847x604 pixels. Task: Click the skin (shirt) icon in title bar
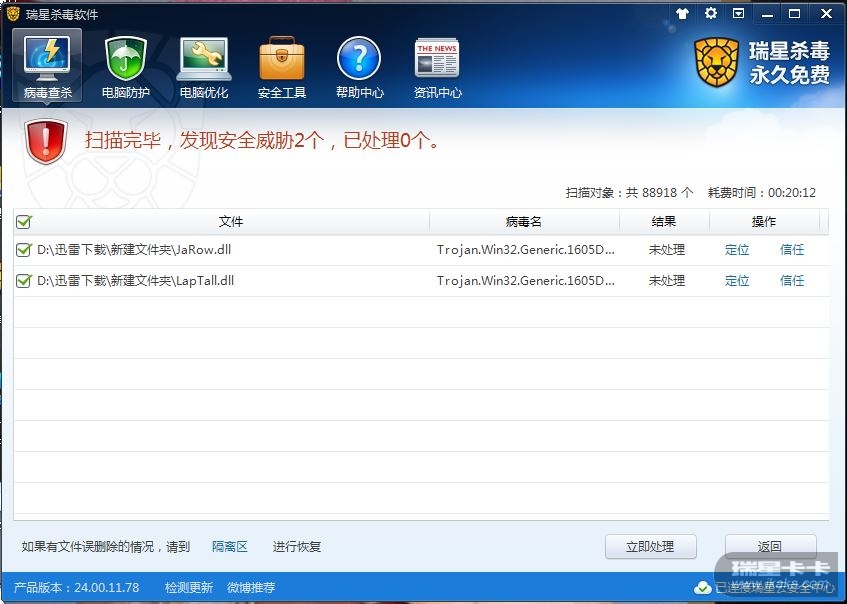(683, 14)
